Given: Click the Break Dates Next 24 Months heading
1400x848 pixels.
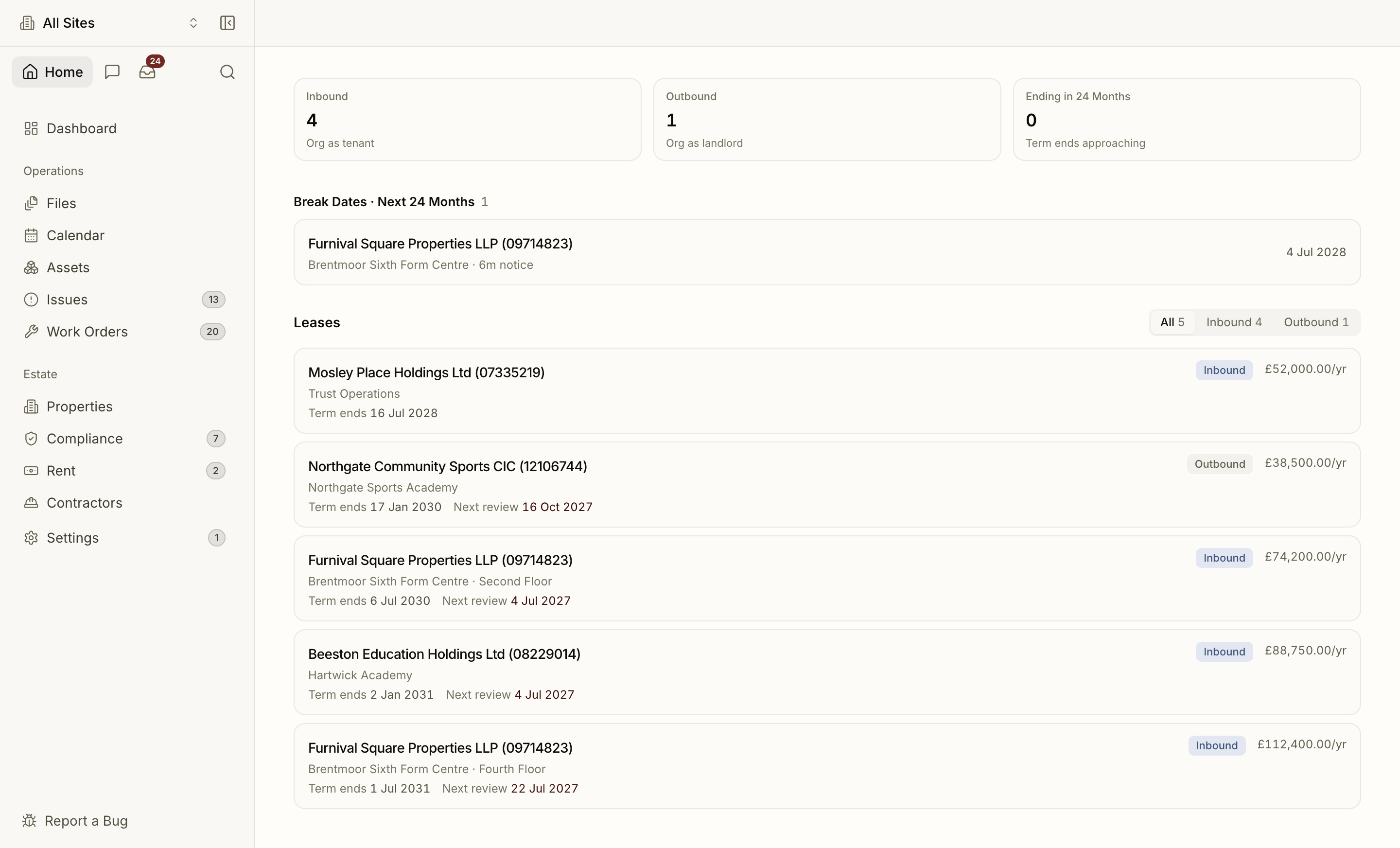Looking at the screenshot, I should 384,202.
